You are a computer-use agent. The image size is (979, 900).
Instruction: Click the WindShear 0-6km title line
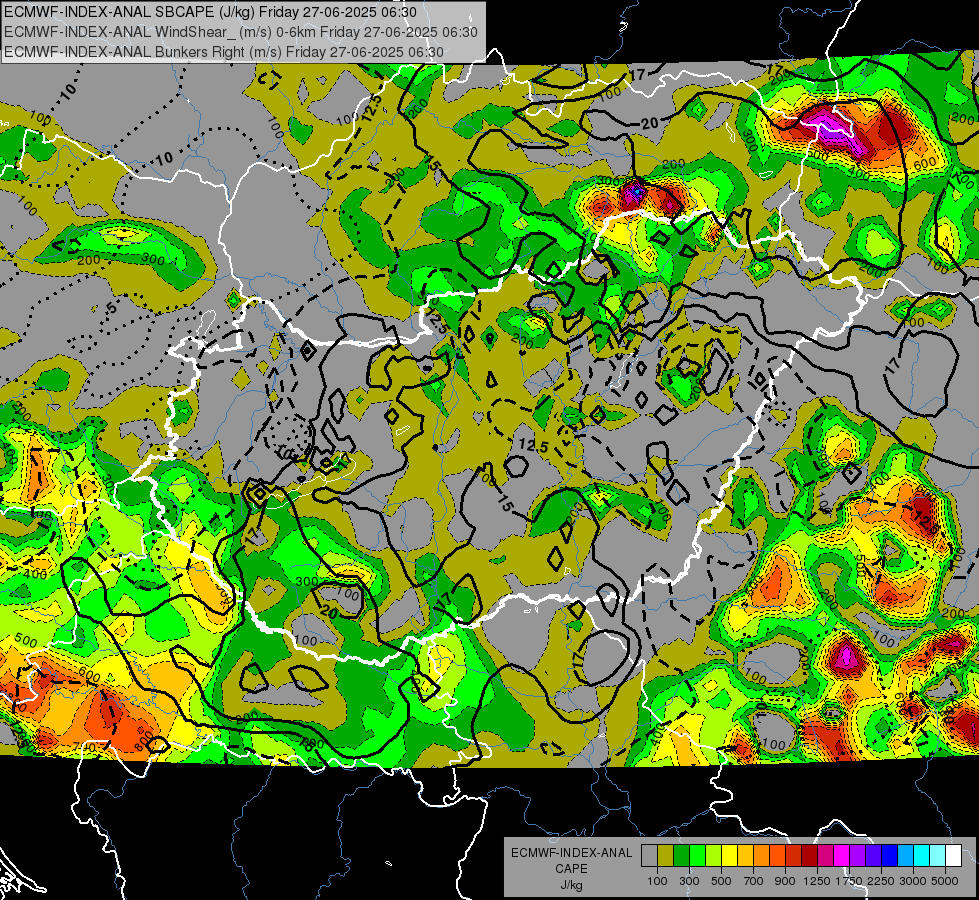tap(240, 32)
